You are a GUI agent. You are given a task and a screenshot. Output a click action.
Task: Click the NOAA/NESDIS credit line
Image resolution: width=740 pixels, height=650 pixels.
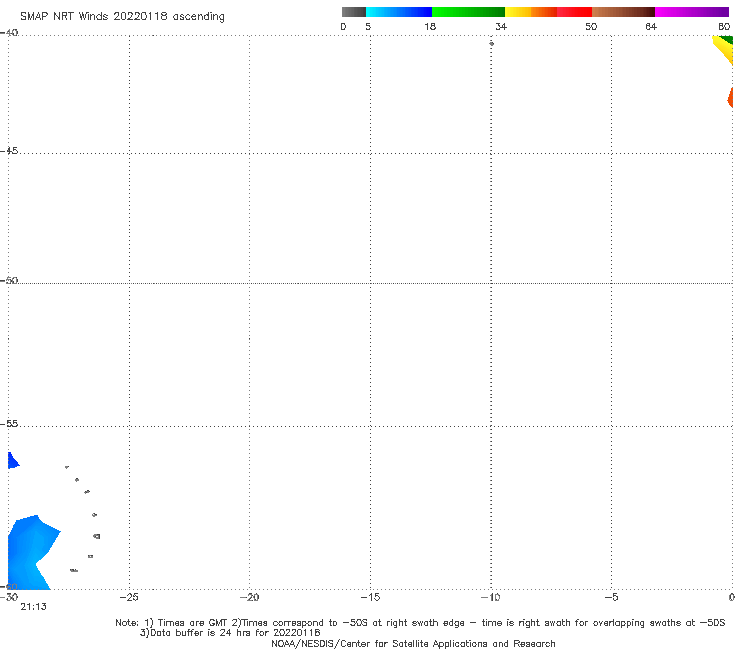coord(413,643)
